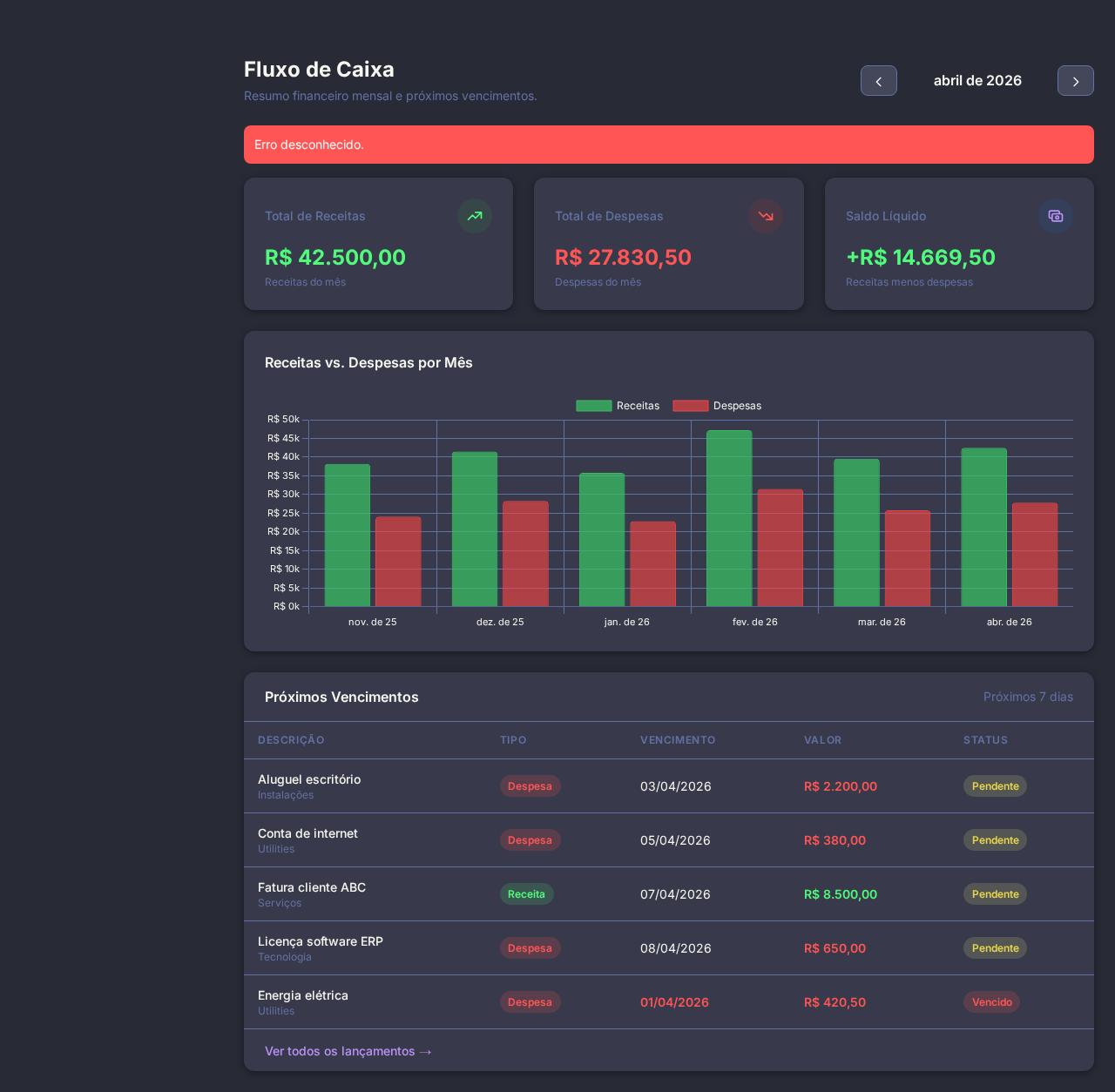Click the trending-up icon on Total de Receitas
This screenshot has height=1092, width=1115.
pos(475,216)
